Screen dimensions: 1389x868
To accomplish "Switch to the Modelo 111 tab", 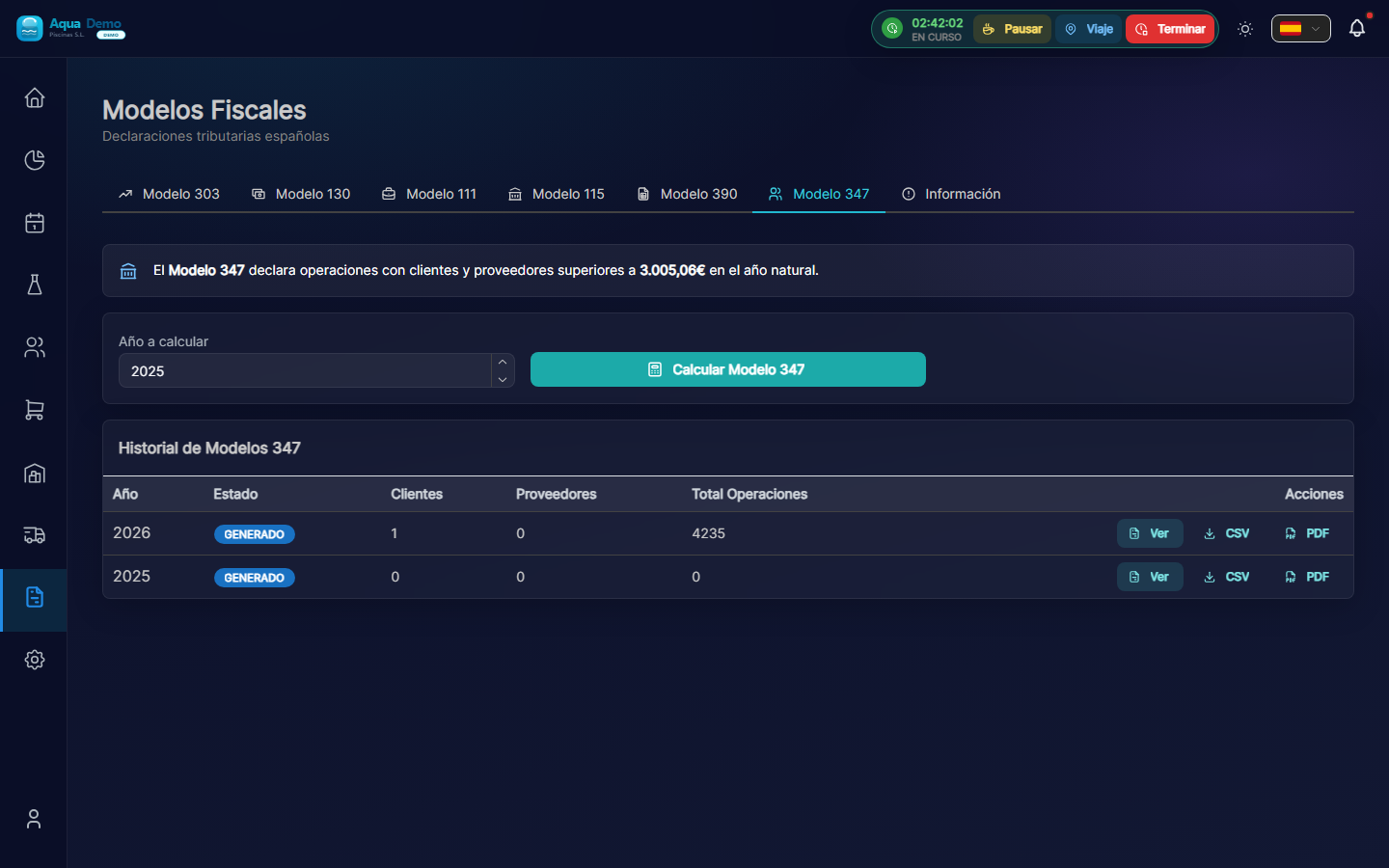I will point(429,194).
